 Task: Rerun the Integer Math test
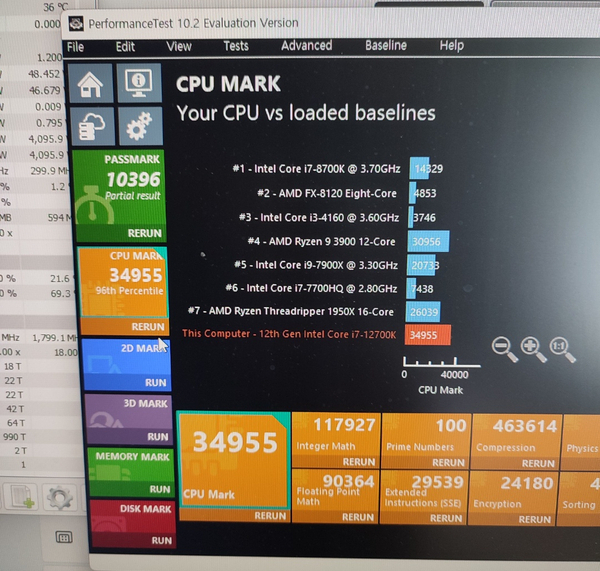click(x=359, y=462)
